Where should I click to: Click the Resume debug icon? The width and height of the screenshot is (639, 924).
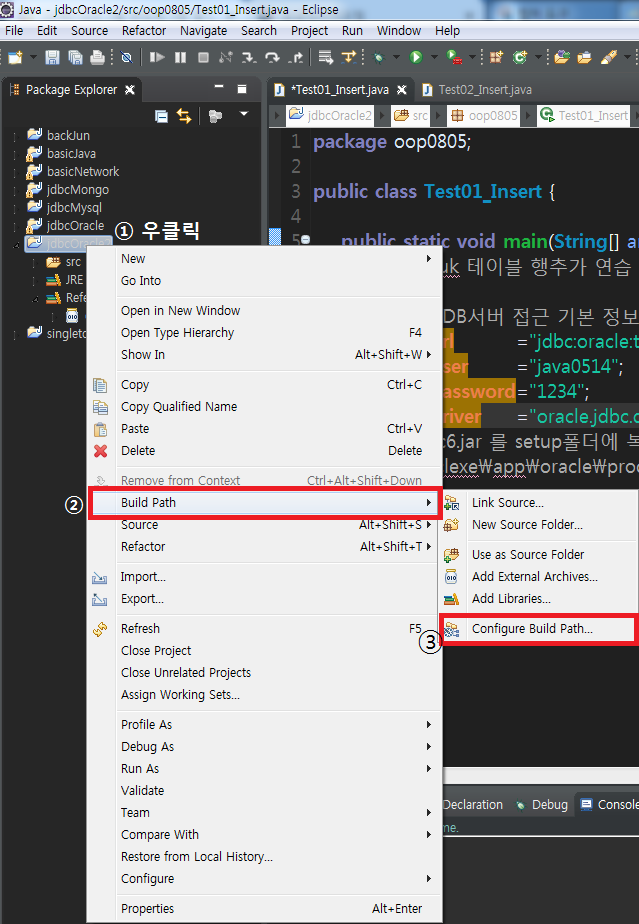(157, 57)
